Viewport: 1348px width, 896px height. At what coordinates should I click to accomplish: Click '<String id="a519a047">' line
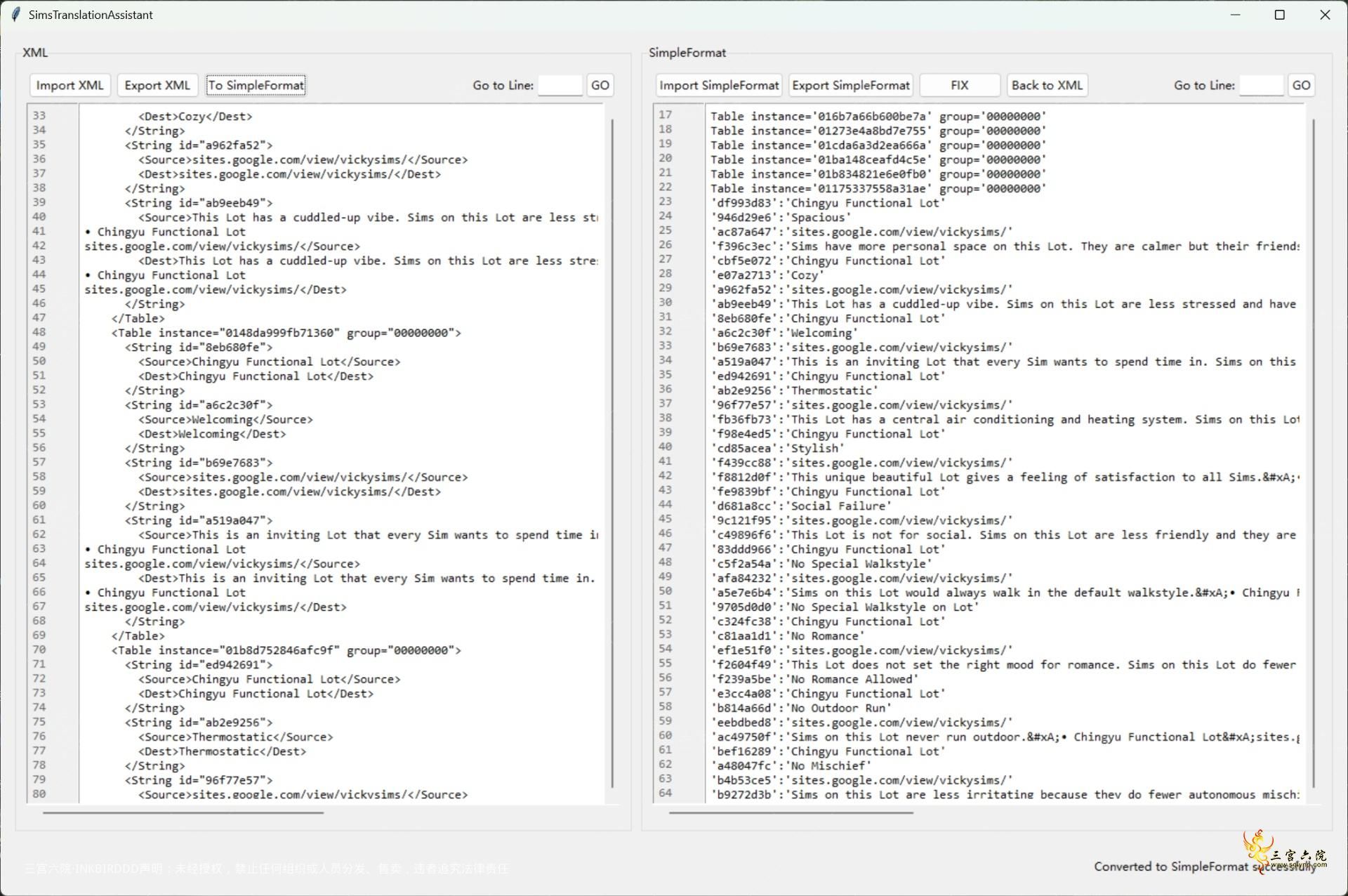pyautogui.click(x=199, y=520)
